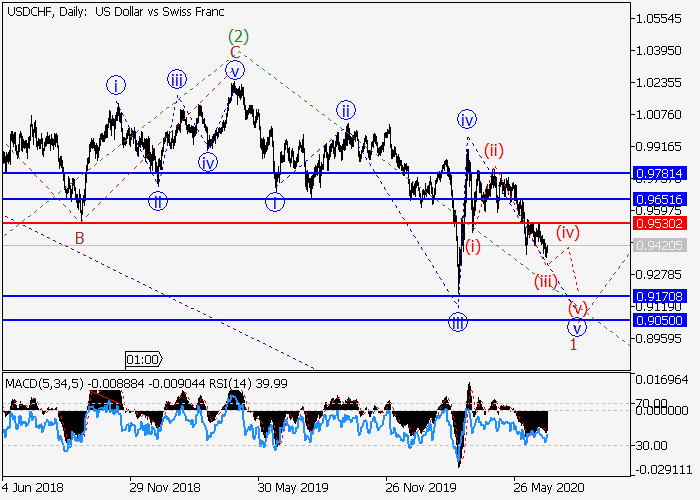Click the 0.97814 blue price level tag
The width and height of the screenshot is (700, 500).
click(658, 173)
